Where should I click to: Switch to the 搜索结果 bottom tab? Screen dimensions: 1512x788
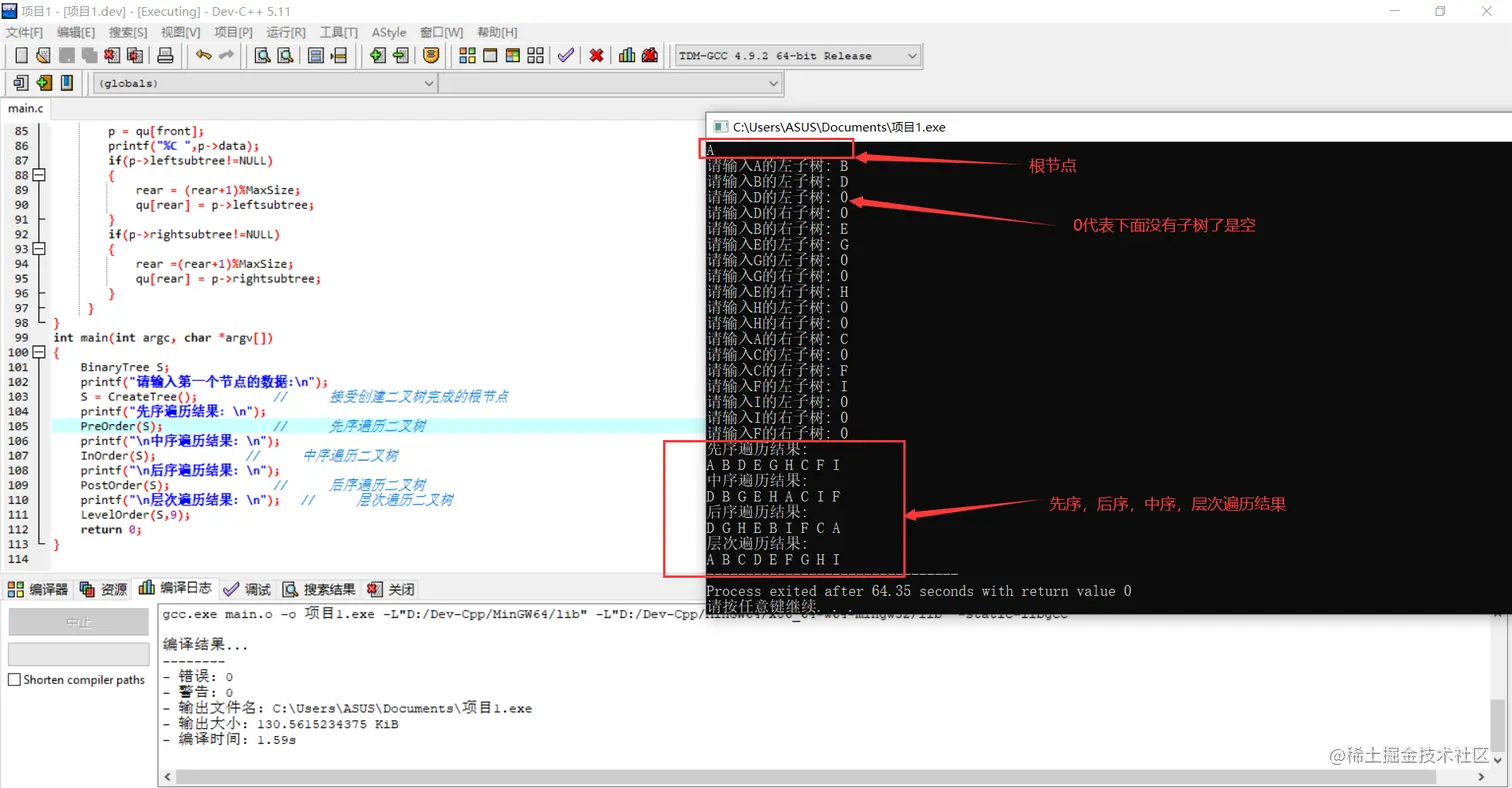[319, 589]
